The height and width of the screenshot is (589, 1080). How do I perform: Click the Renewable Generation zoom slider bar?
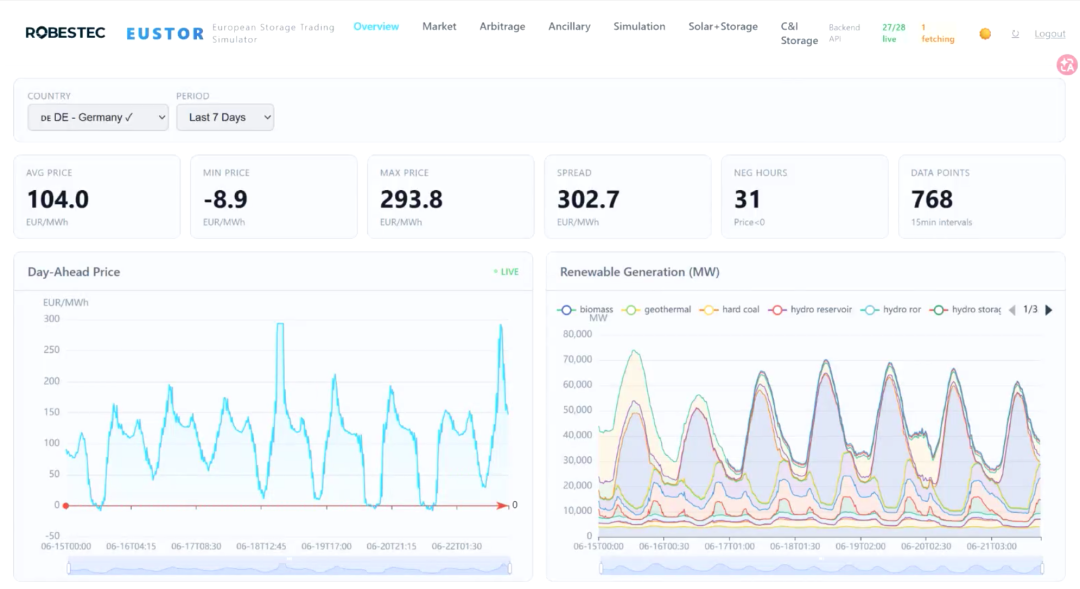(x=822, y=567)
